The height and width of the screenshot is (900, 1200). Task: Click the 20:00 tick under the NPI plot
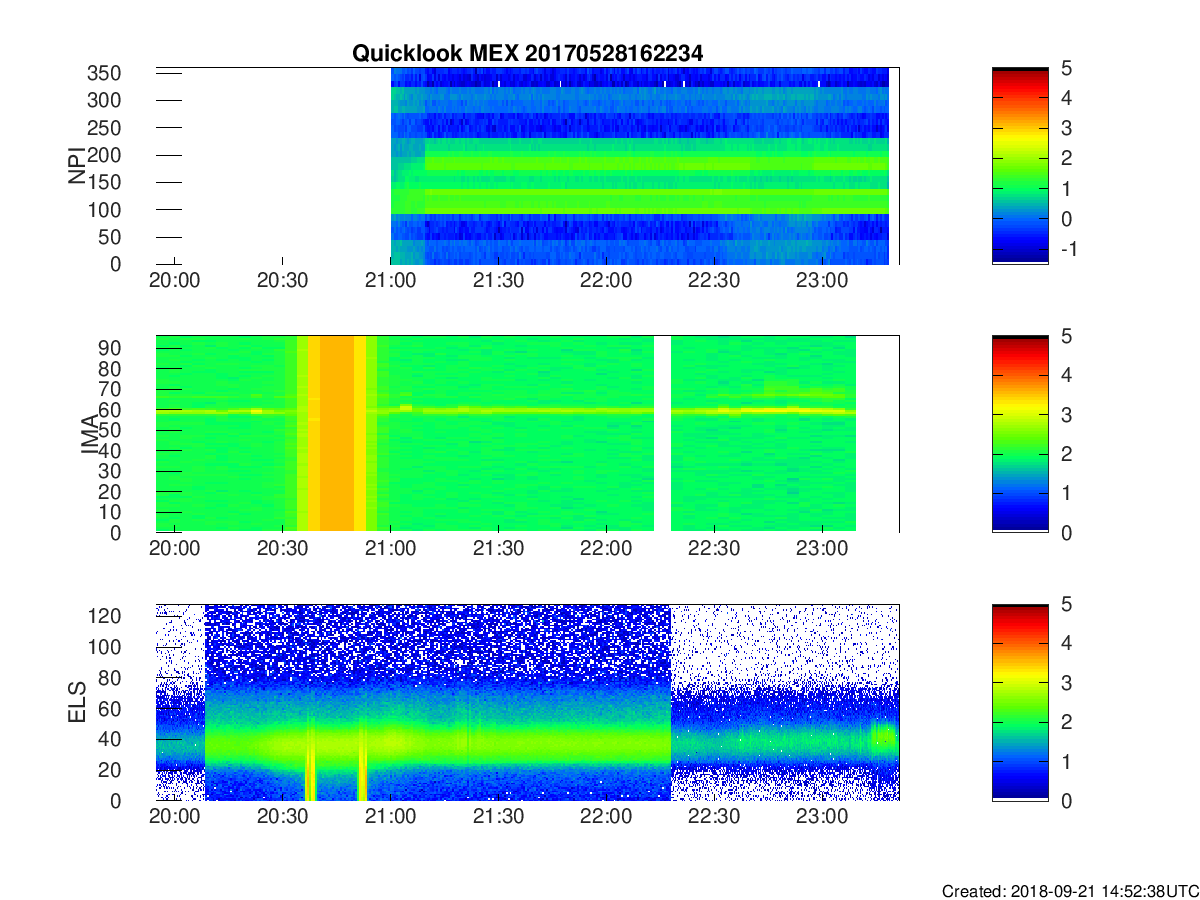click(175, 282)
